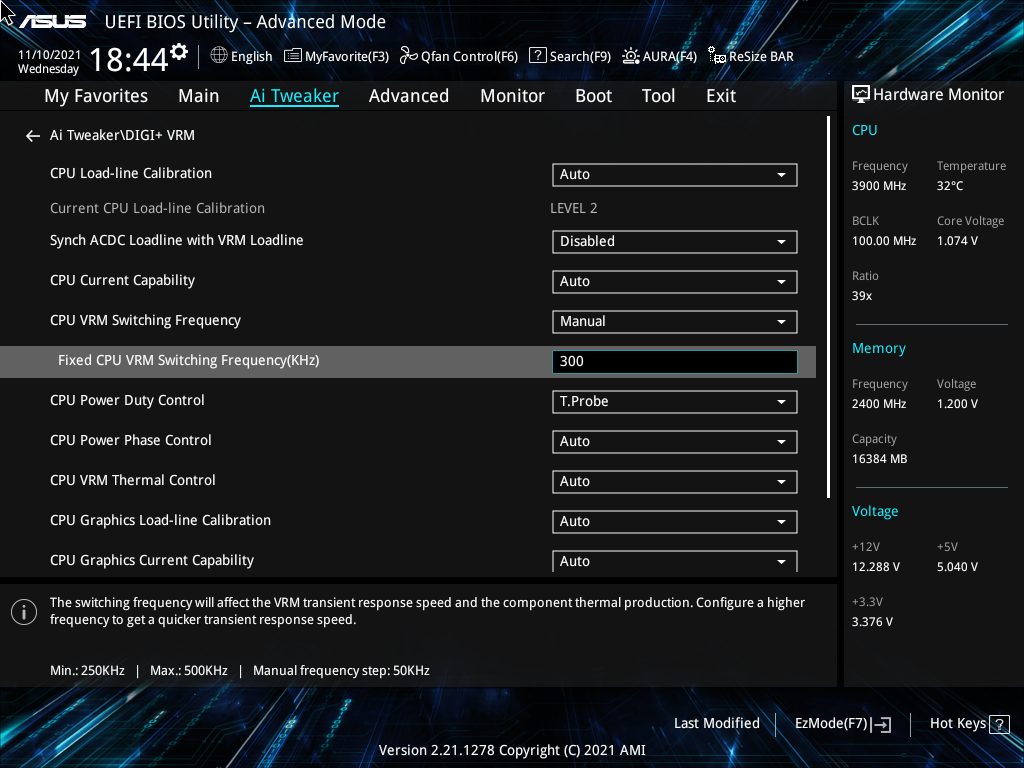The height and width of the screenshot is (768, 1024).
Task: Click Fixed CPU VRM Switching Frequency field
Action: (x=675, y=362)
